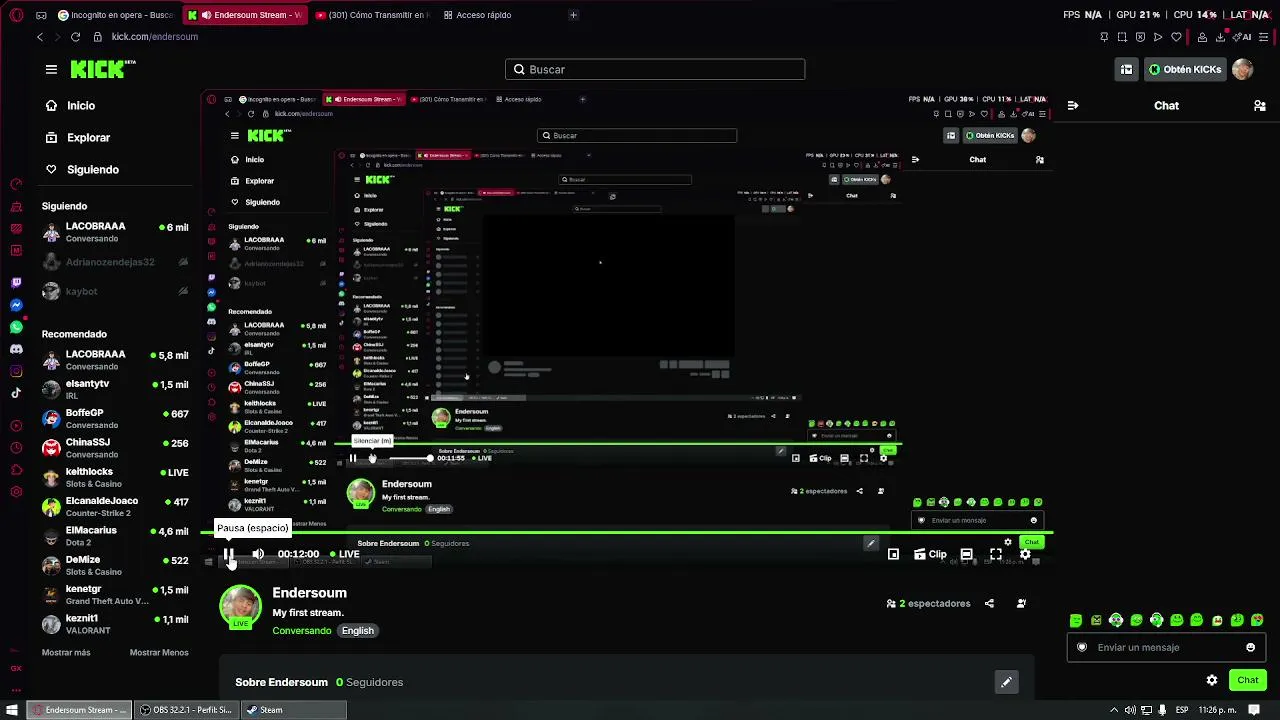Open Endersoum channel avatar

[240, 605]
